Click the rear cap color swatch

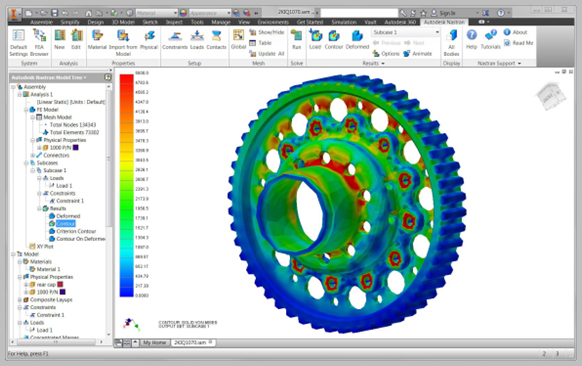60,285
